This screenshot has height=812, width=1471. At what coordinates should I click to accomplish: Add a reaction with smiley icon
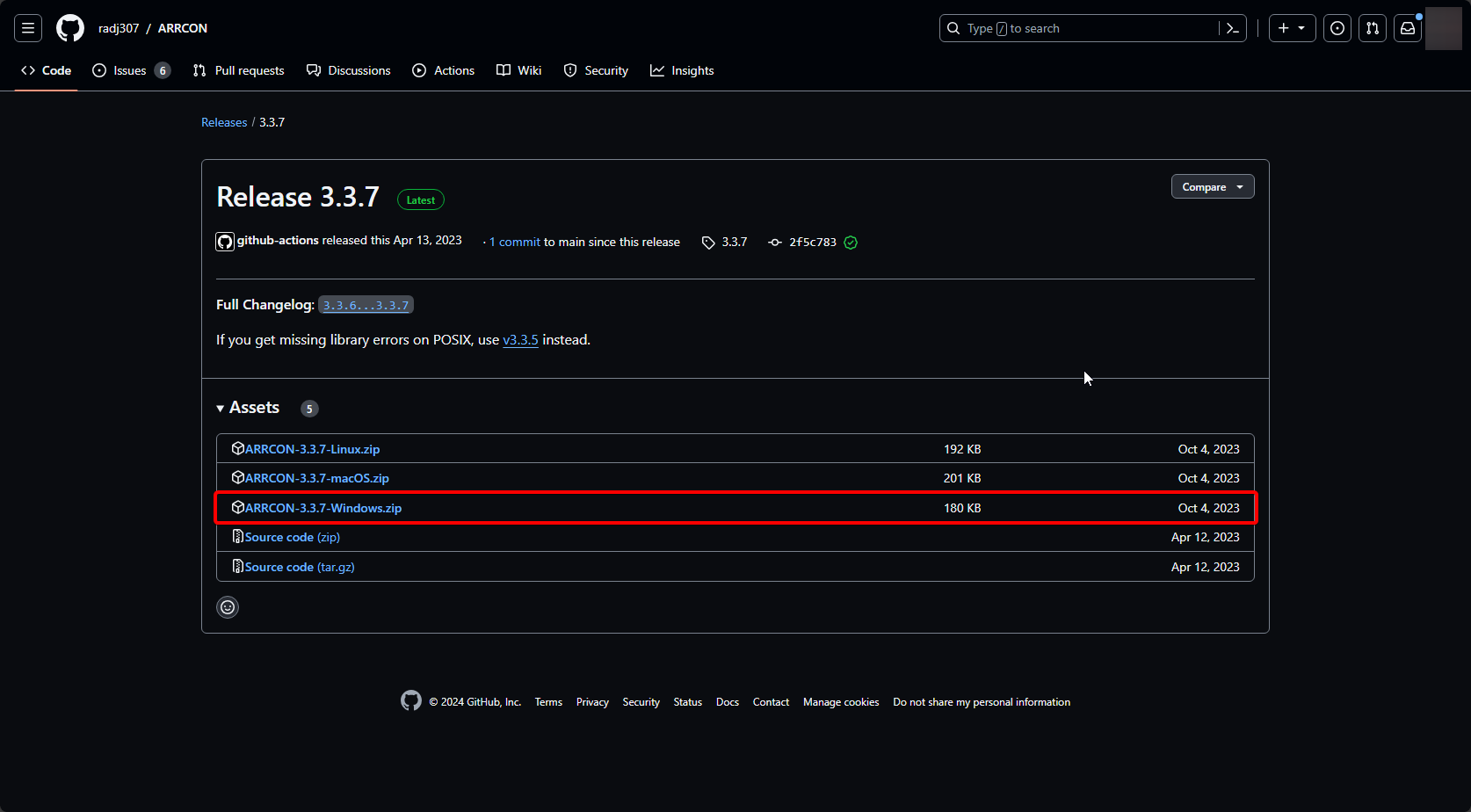tap(228, 607)
